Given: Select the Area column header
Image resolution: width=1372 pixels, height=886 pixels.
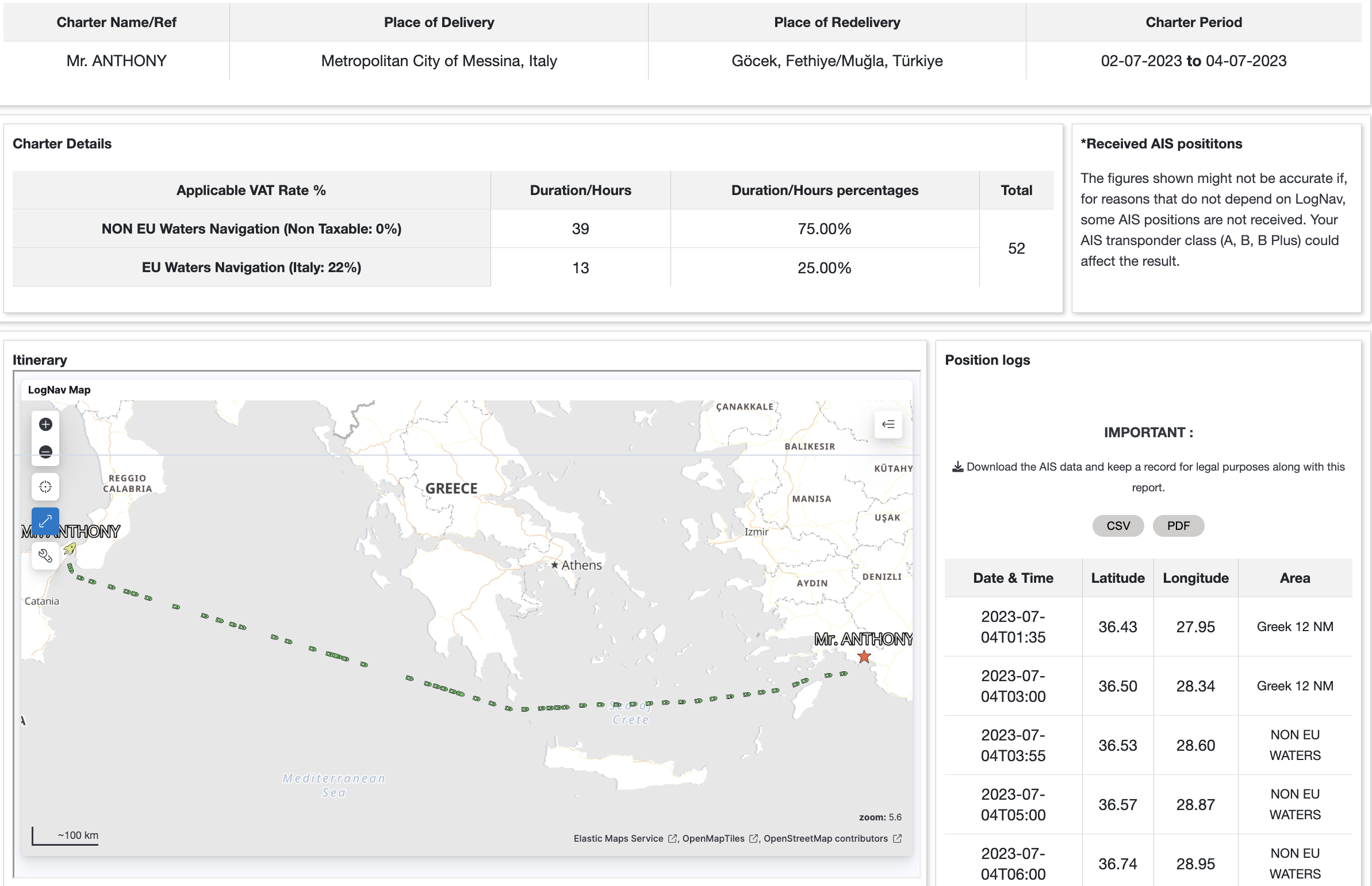Looking at the screenshot, I should coord(1295,578).
